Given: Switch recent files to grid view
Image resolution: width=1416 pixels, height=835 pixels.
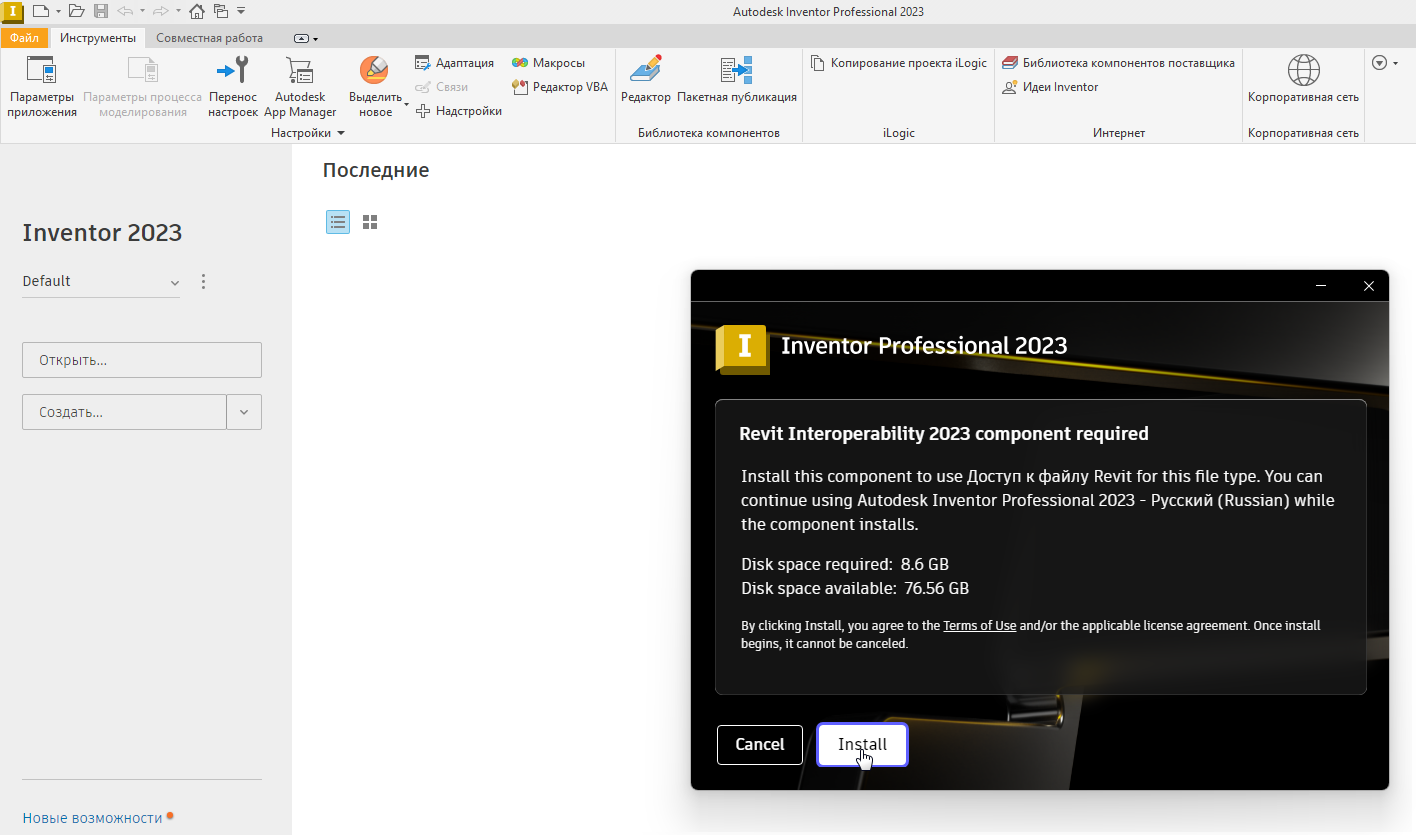Looking at the screenshot, I should point(370,222).
